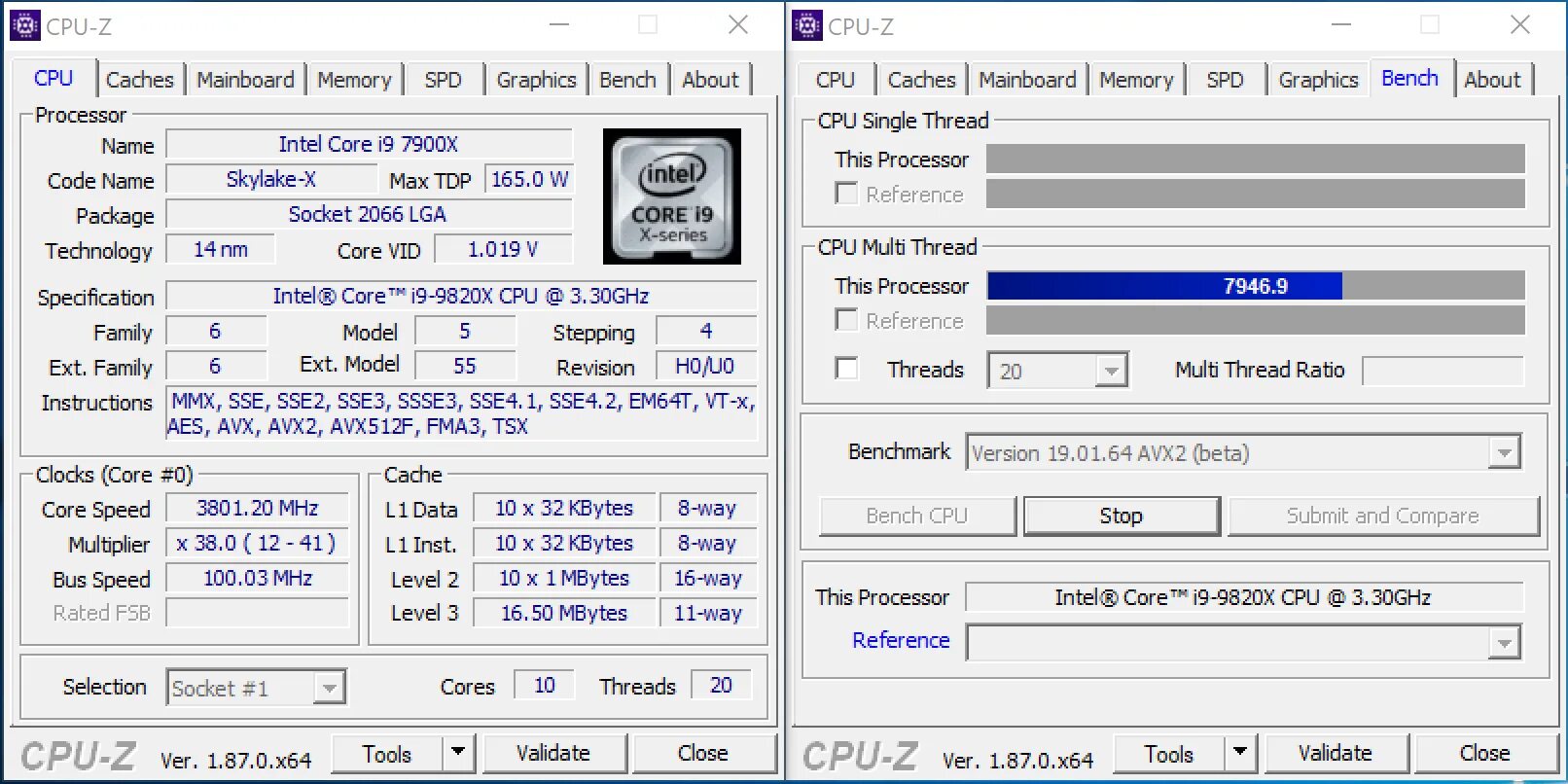Open Caches tab in left window
Screen dimensions: 1568x784
[x=140, y=80]
